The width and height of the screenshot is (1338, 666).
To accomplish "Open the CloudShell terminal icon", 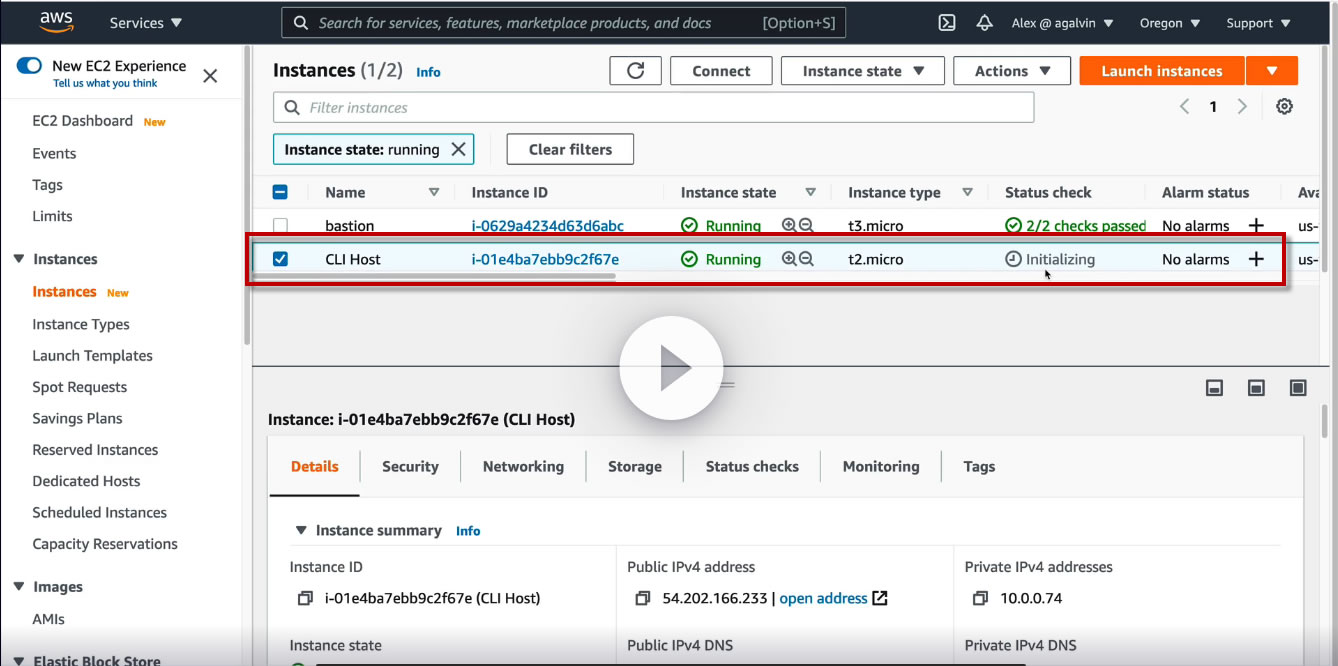I will [946, 23].
